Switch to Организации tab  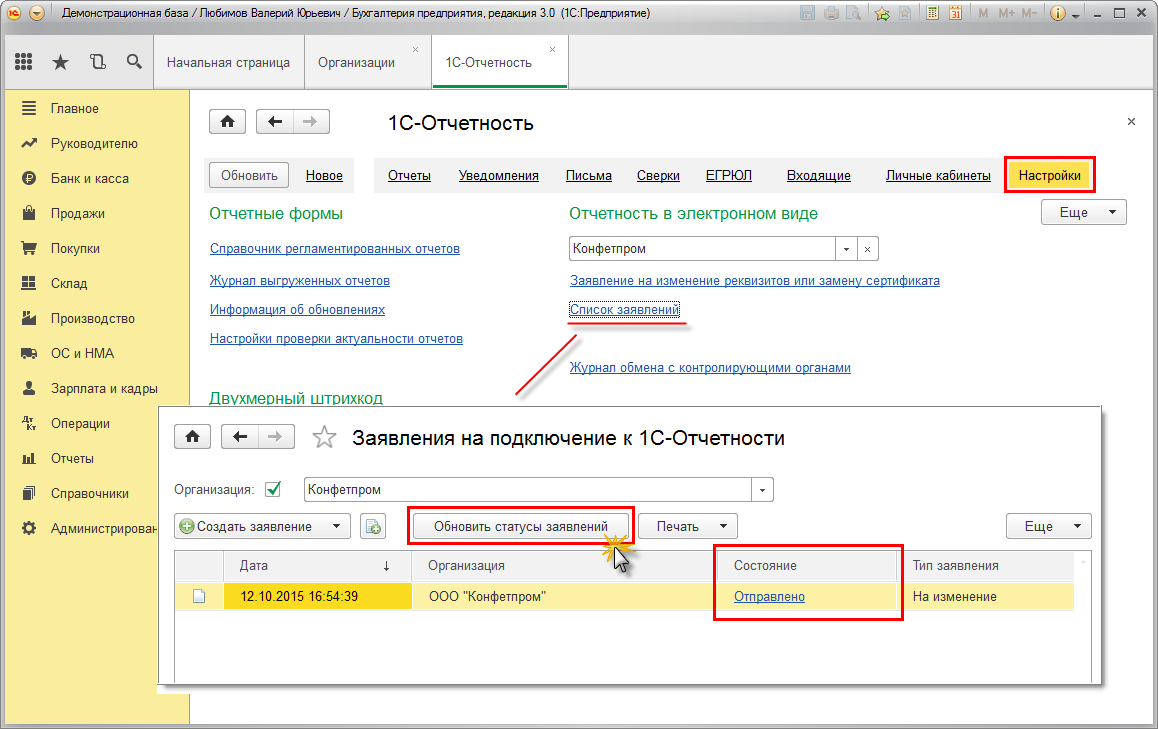click(x=357, y=63)
